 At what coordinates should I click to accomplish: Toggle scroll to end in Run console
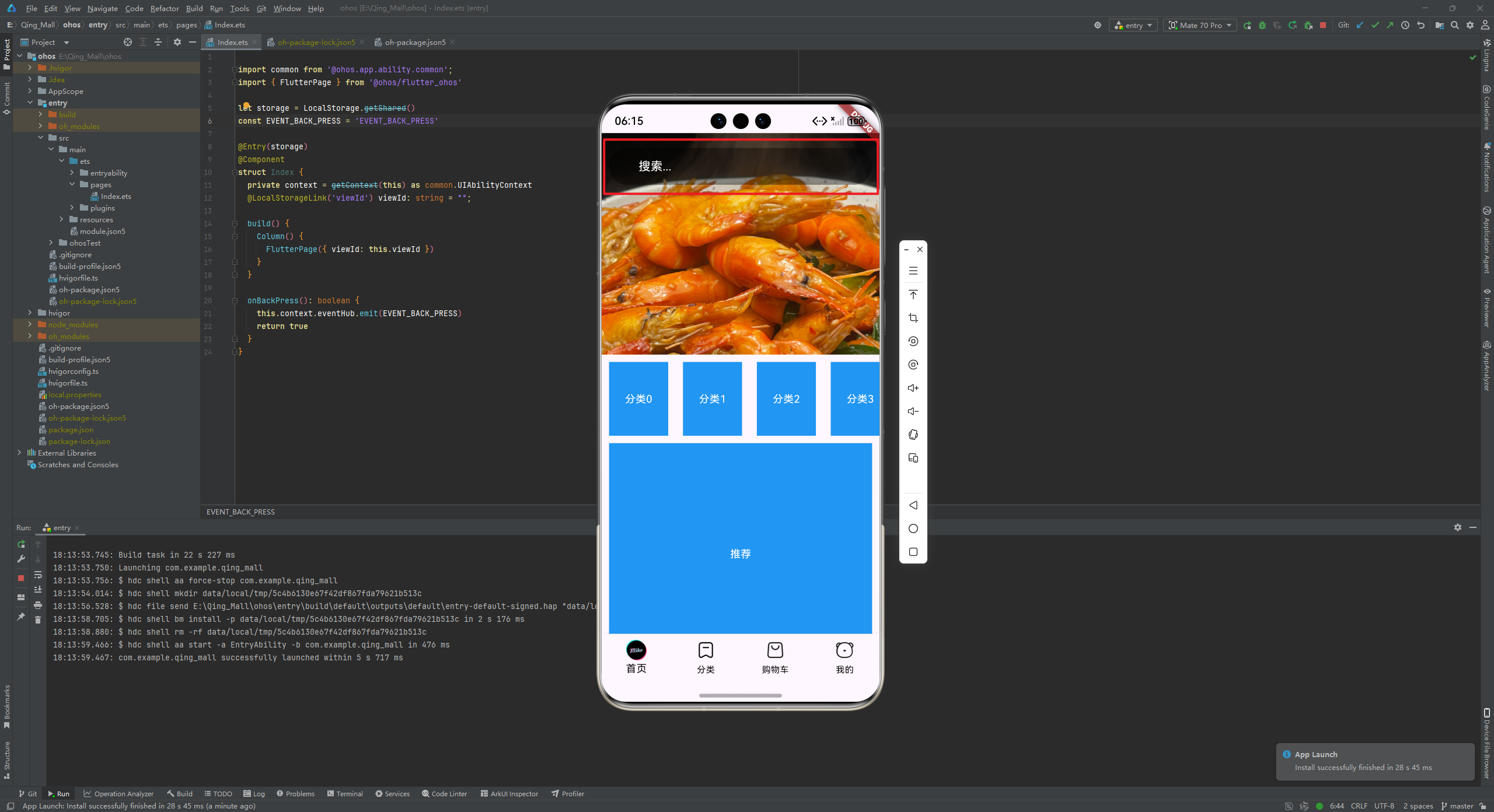(x=38, y=590)
